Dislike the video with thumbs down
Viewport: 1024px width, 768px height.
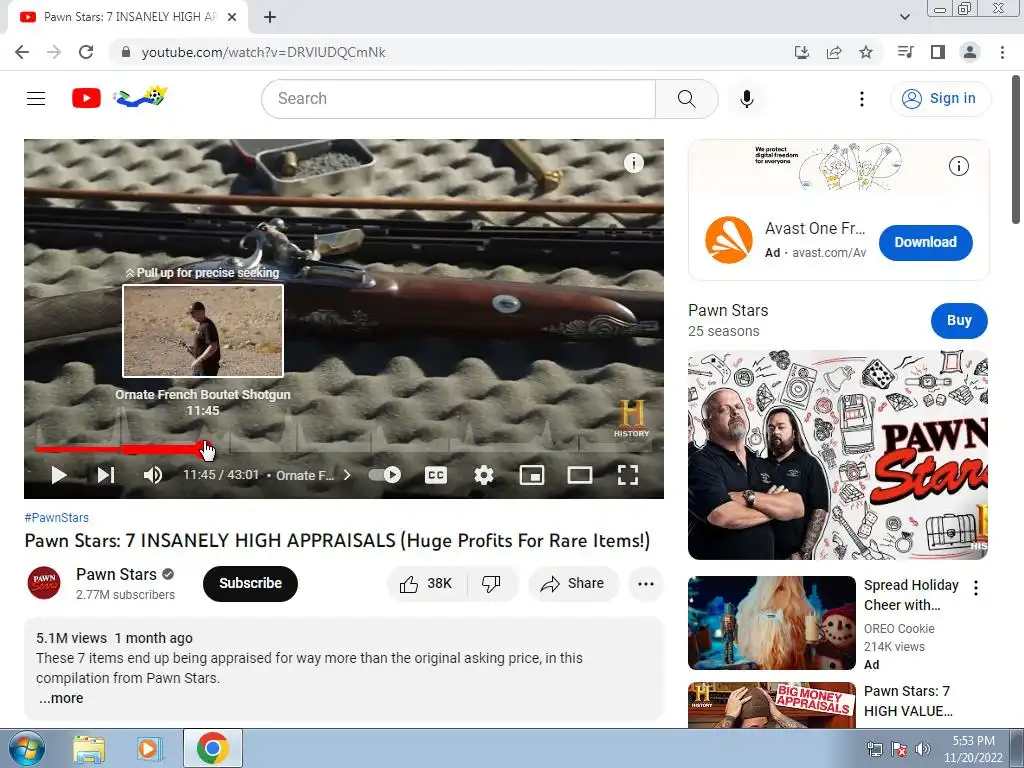pos(492,583)
